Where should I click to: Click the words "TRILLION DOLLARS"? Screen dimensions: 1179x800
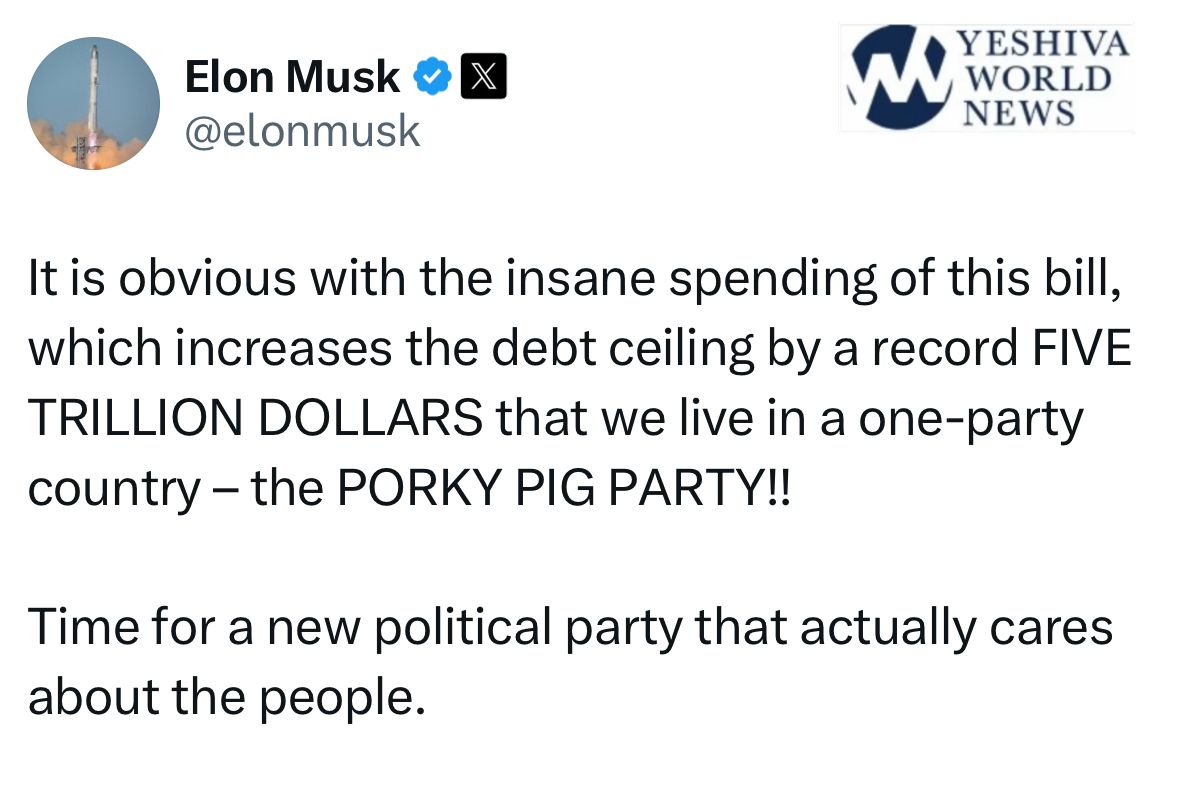(255, 419)
